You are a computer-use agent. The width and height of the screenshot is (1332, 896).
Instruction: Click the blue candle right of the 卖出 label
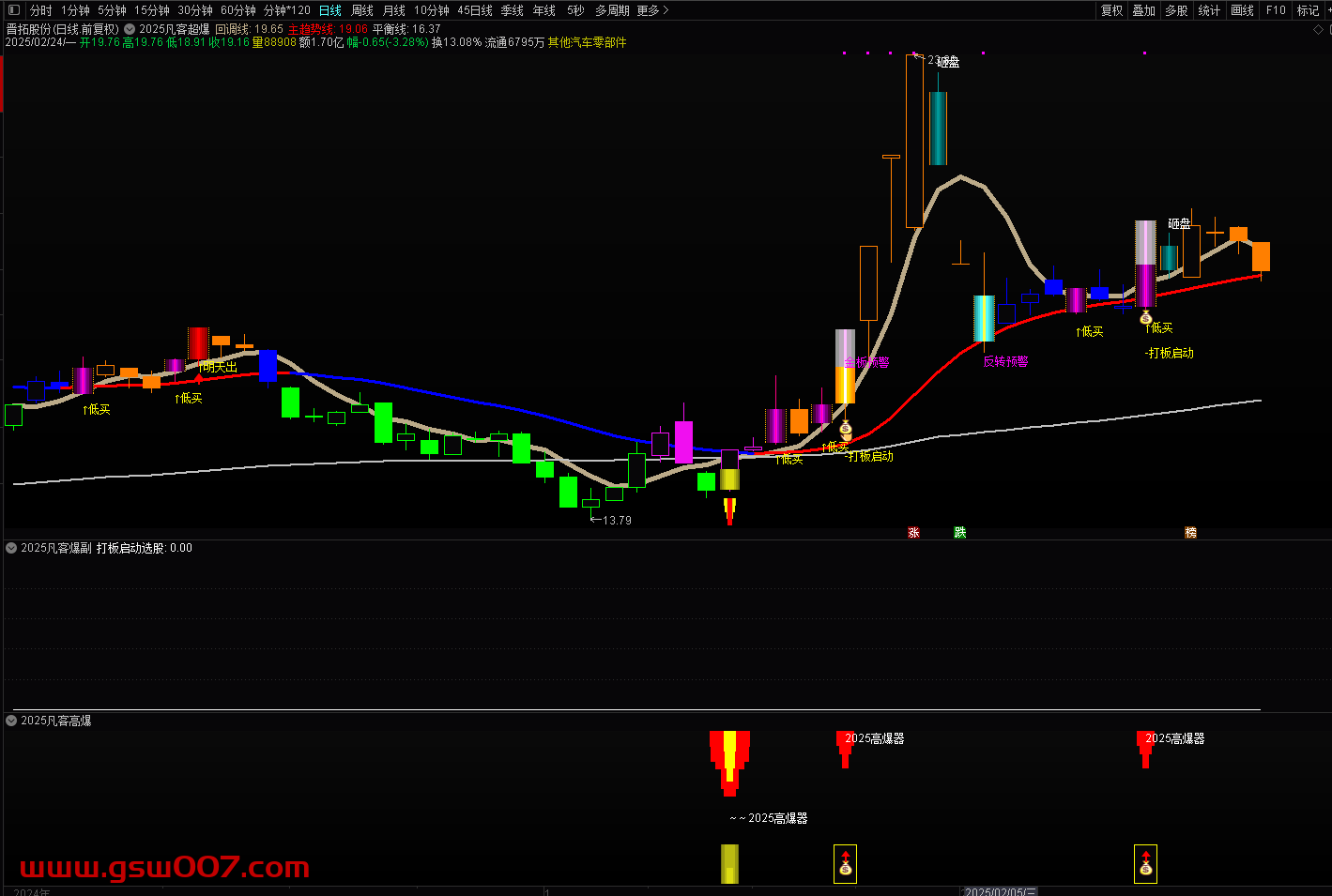(268, 366)
